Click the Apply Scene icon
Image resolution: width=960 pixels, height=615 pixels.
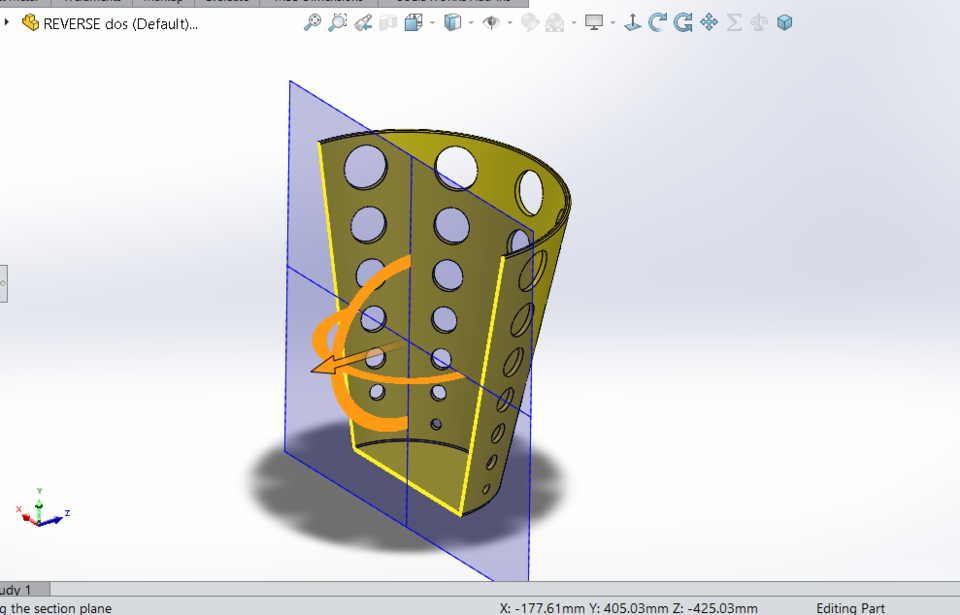click(x=554, y=22)
